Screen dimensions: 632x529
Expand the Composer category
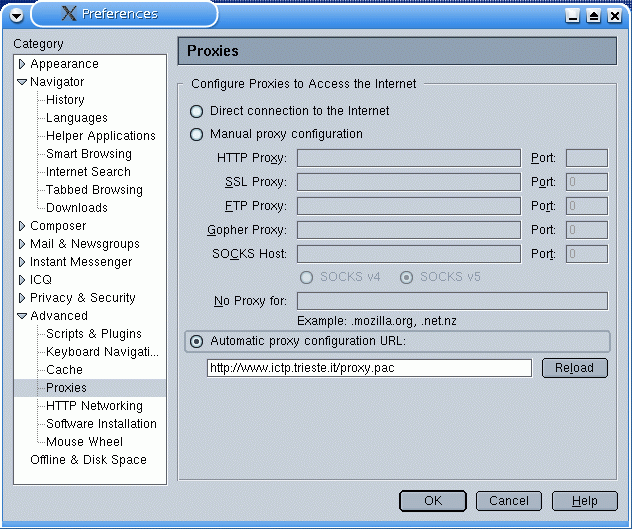pyautogui.click(x=22, y=226)
